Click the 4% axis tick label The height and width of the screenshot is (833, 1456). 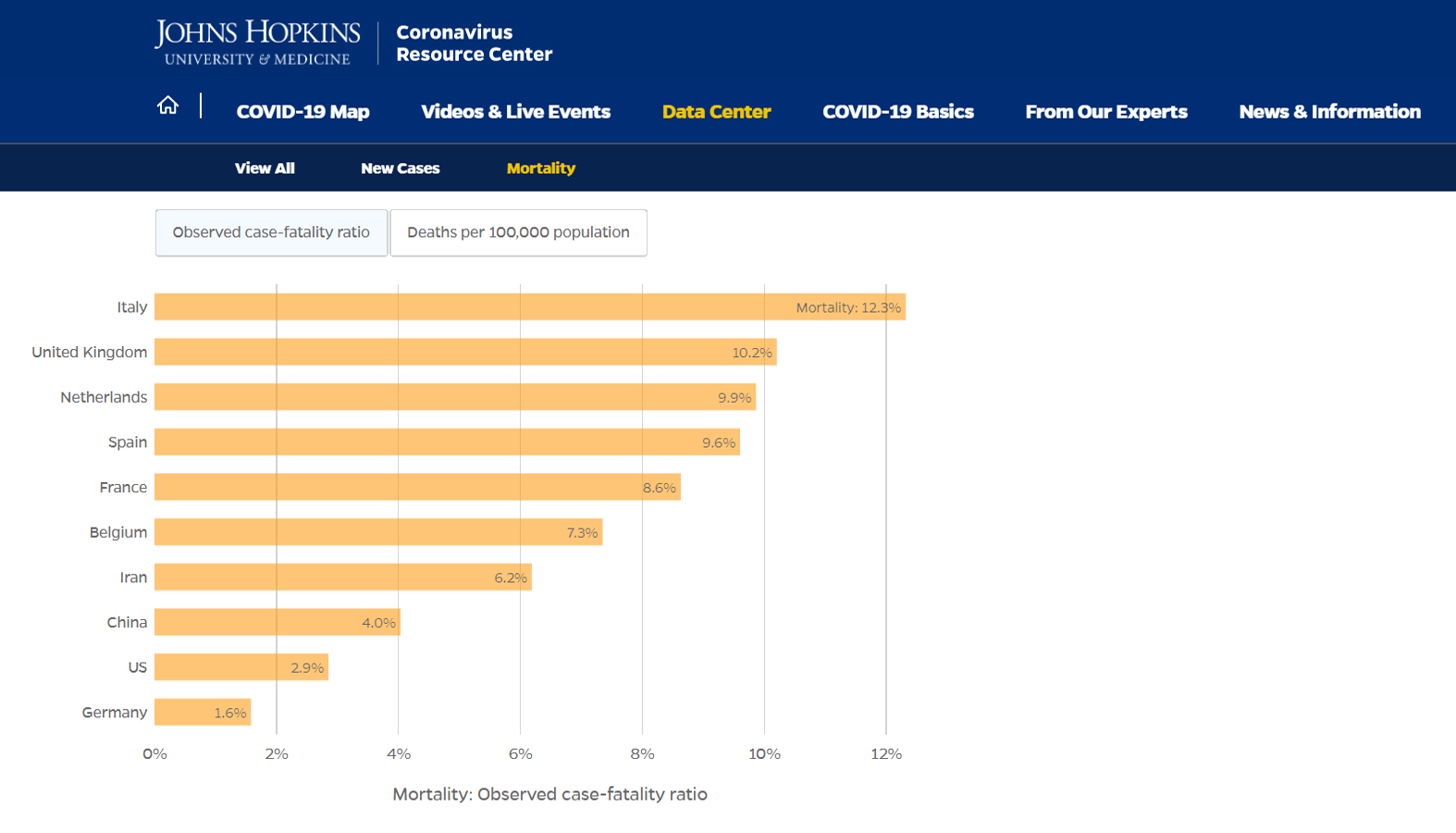[399, 753]
